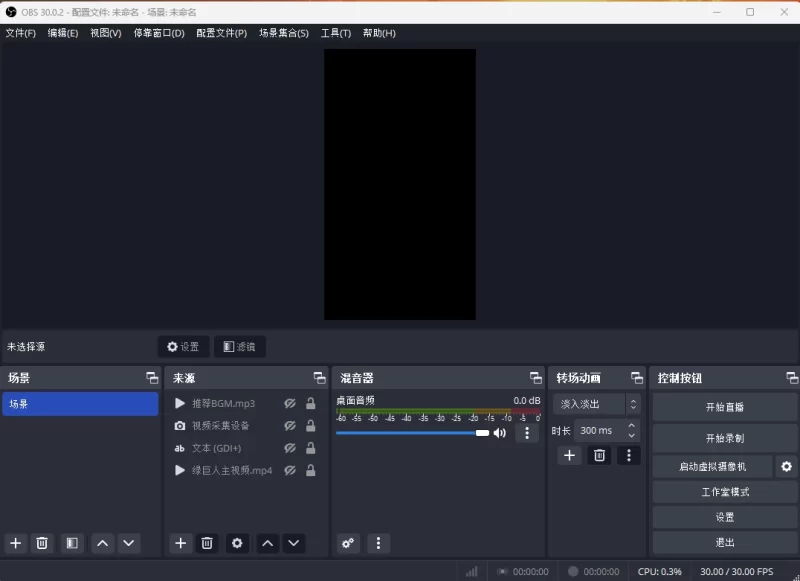Open 桌面音频 options via vertical dots icon
The image size is (800, 581).
527,433
